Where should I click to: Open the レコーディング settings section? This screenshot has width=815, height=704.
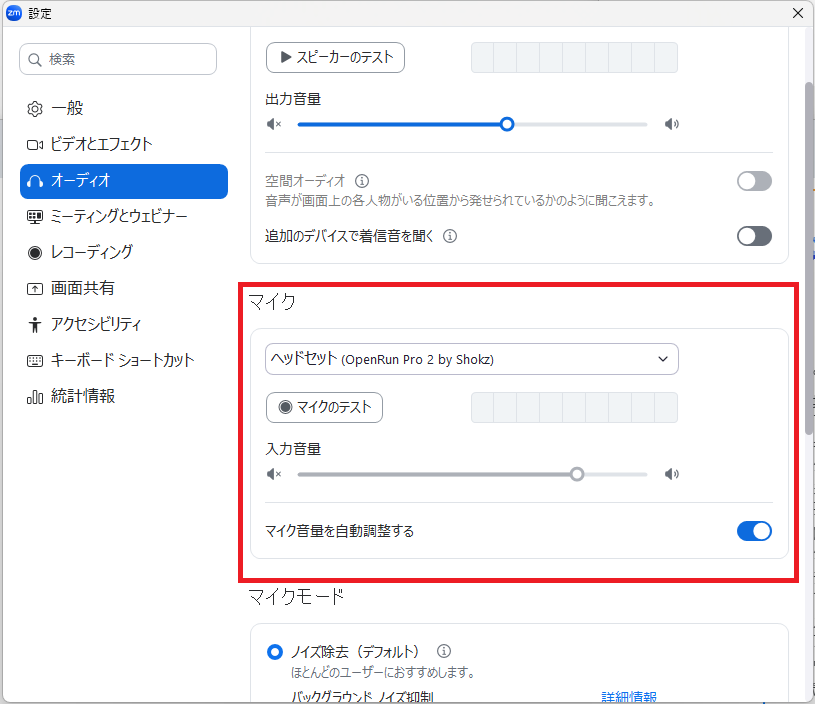click(124, 253)
